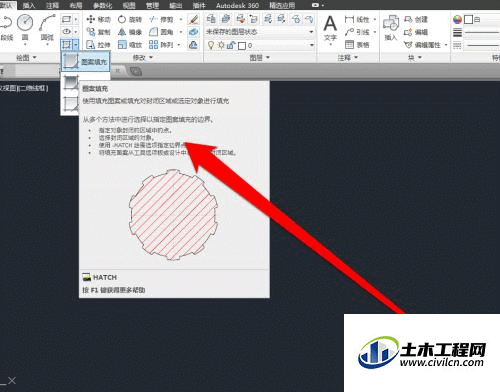Open the Featured Apps (精选应用) tab
Screen dimensions: 500x392
[282, 5]
